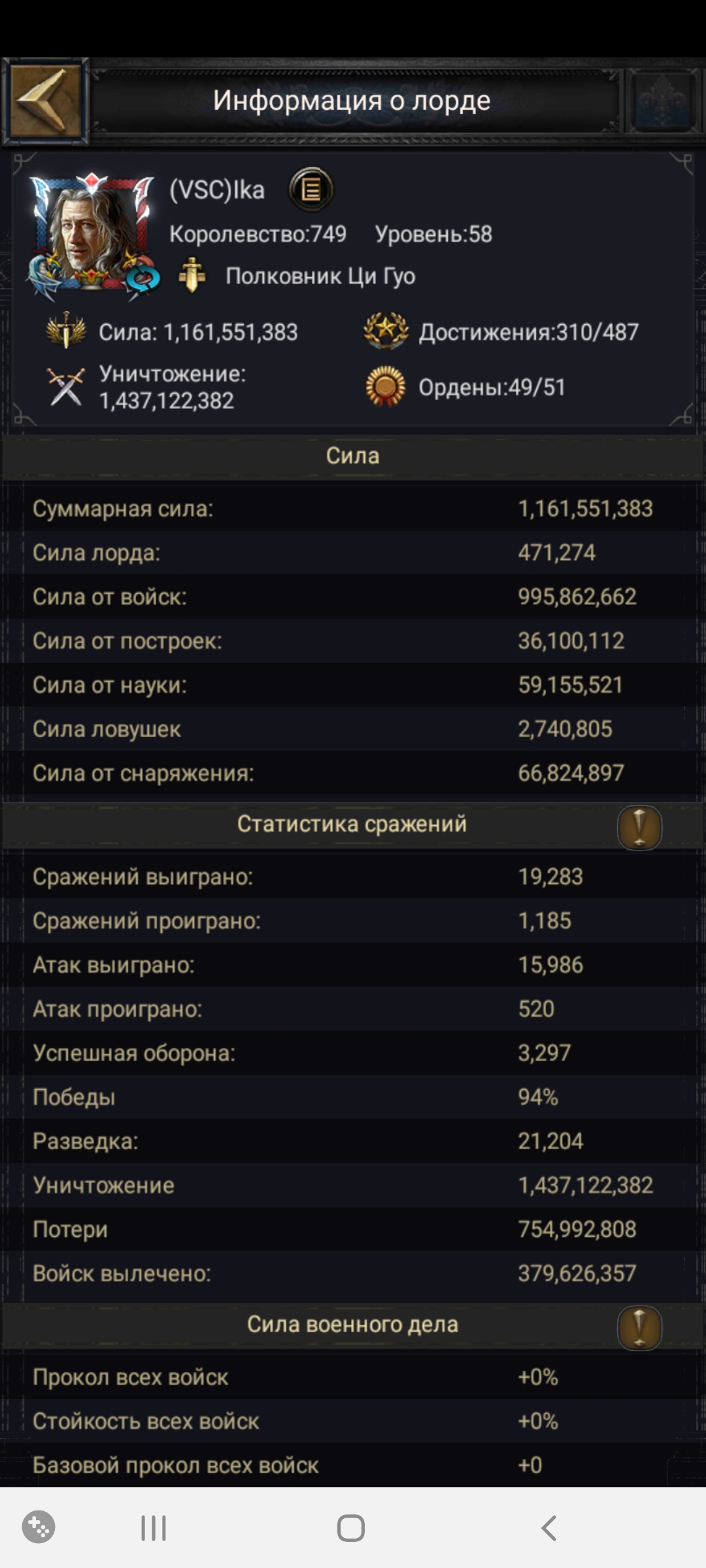
Task: Tap the military rank sword icon
Action: [192, 276]
